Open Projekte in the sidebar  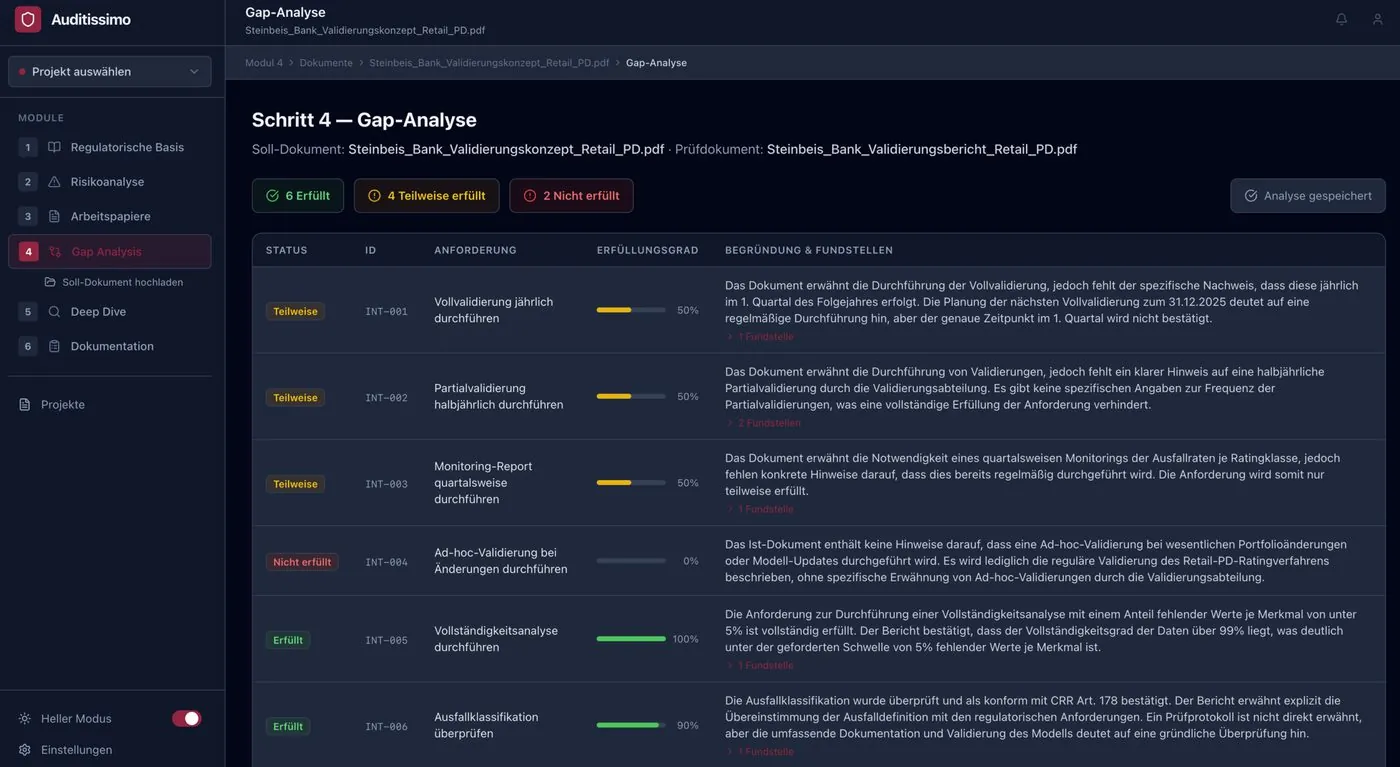62,405
